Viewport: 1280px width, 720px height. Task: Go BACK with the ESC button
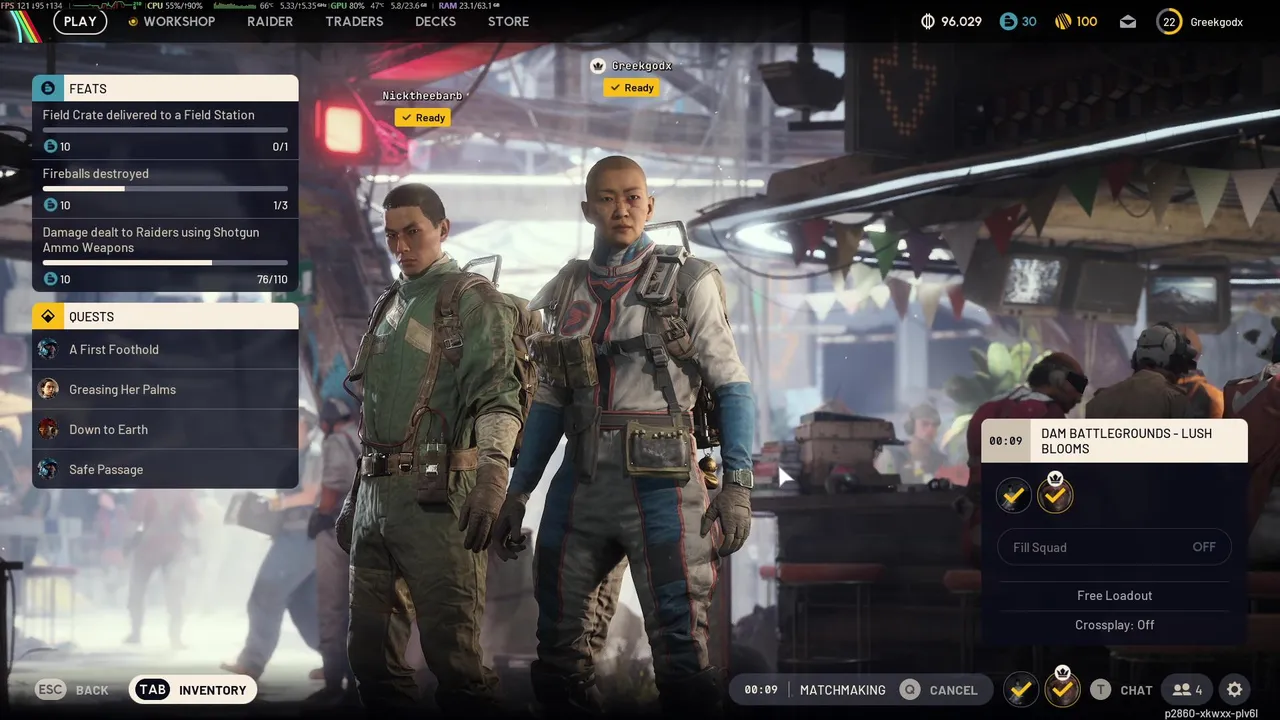[x=72, y=690]
